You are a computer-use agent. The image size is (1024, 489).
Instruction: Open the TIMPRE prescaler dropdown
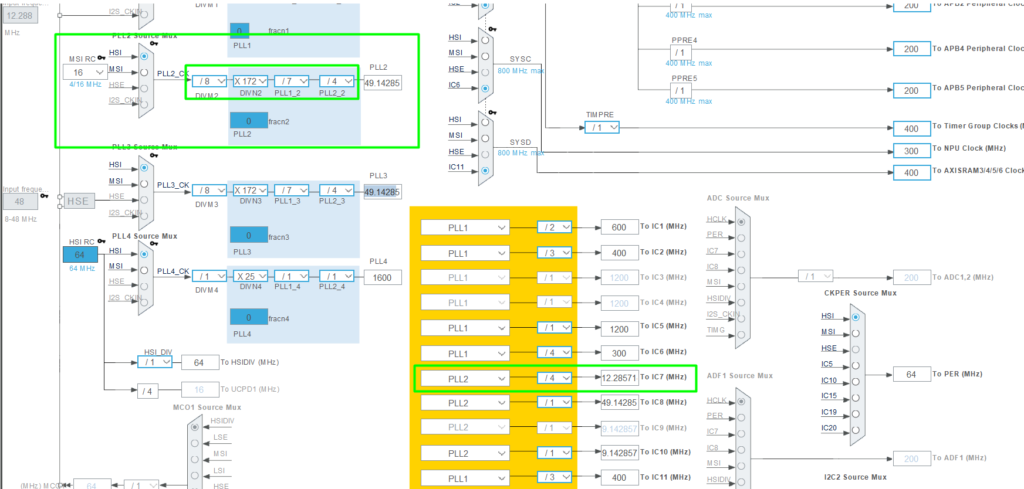(x=601, y=127)
